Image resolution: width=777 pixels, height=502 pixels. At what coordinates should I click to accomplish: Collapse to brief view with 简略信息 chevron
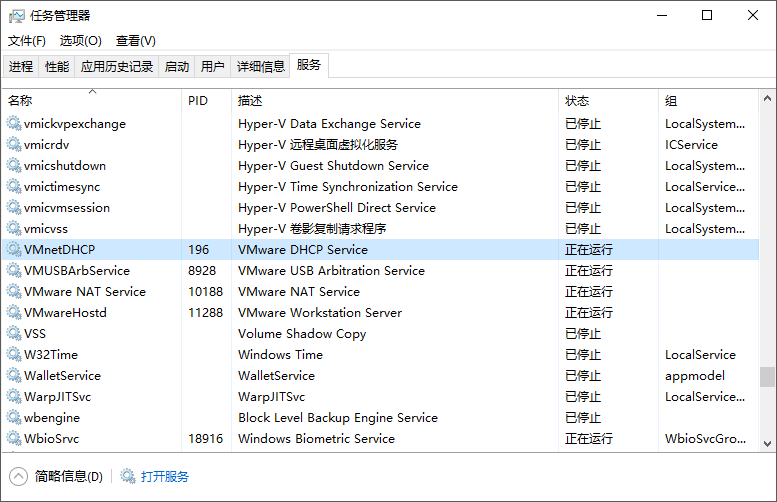(18, 477)
